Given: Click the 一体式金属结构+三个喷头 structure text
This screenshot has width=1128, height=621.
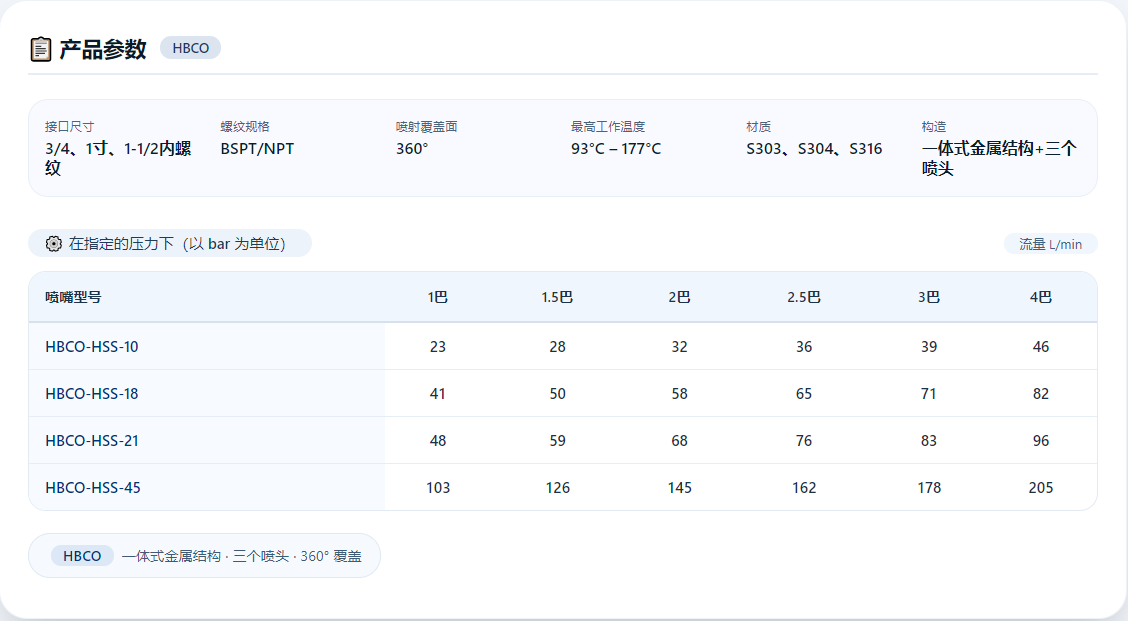Looking at the screenshot, I should pos(999,158).
